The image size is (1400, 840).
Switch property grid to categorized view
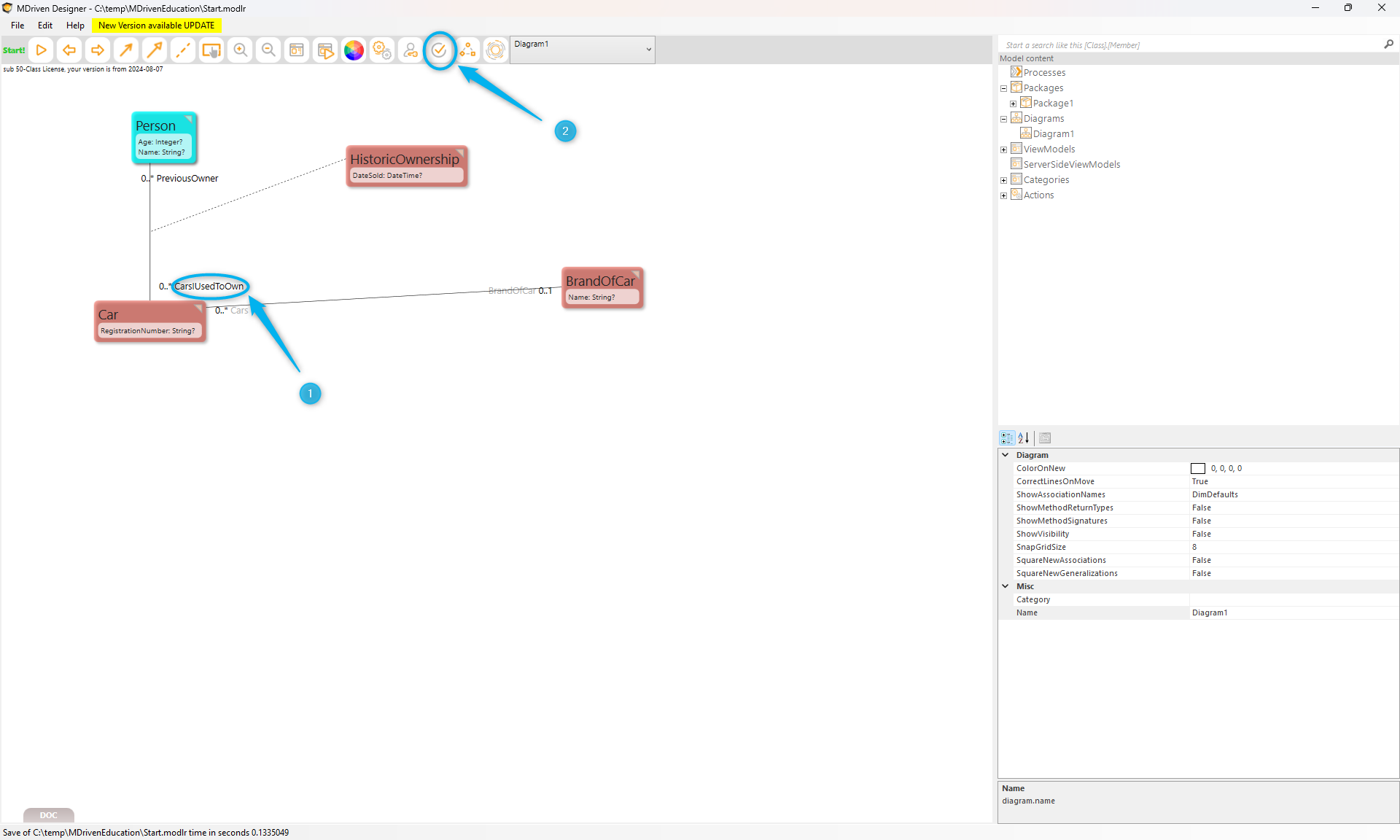point(1007,438)
